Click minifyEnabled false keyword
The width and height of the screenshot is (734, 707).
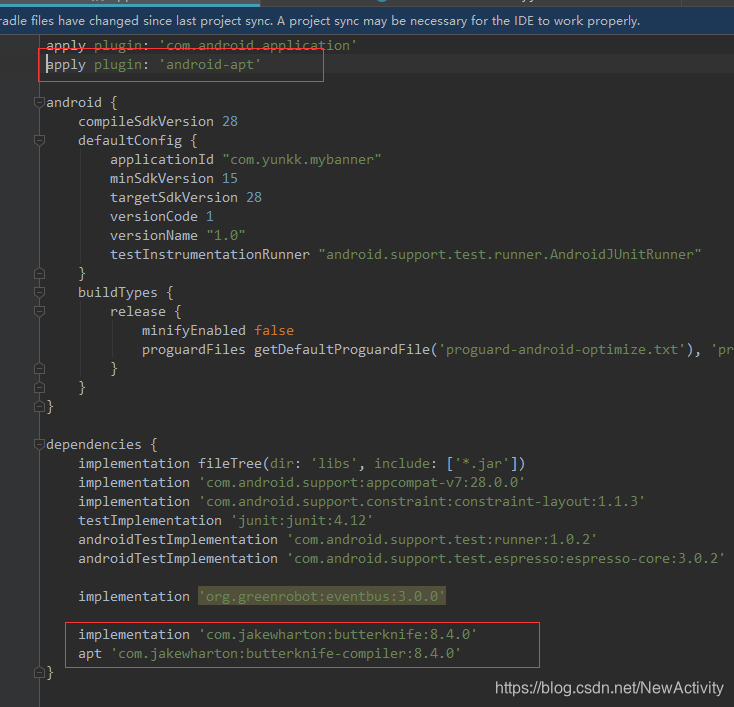coord(274,331)
